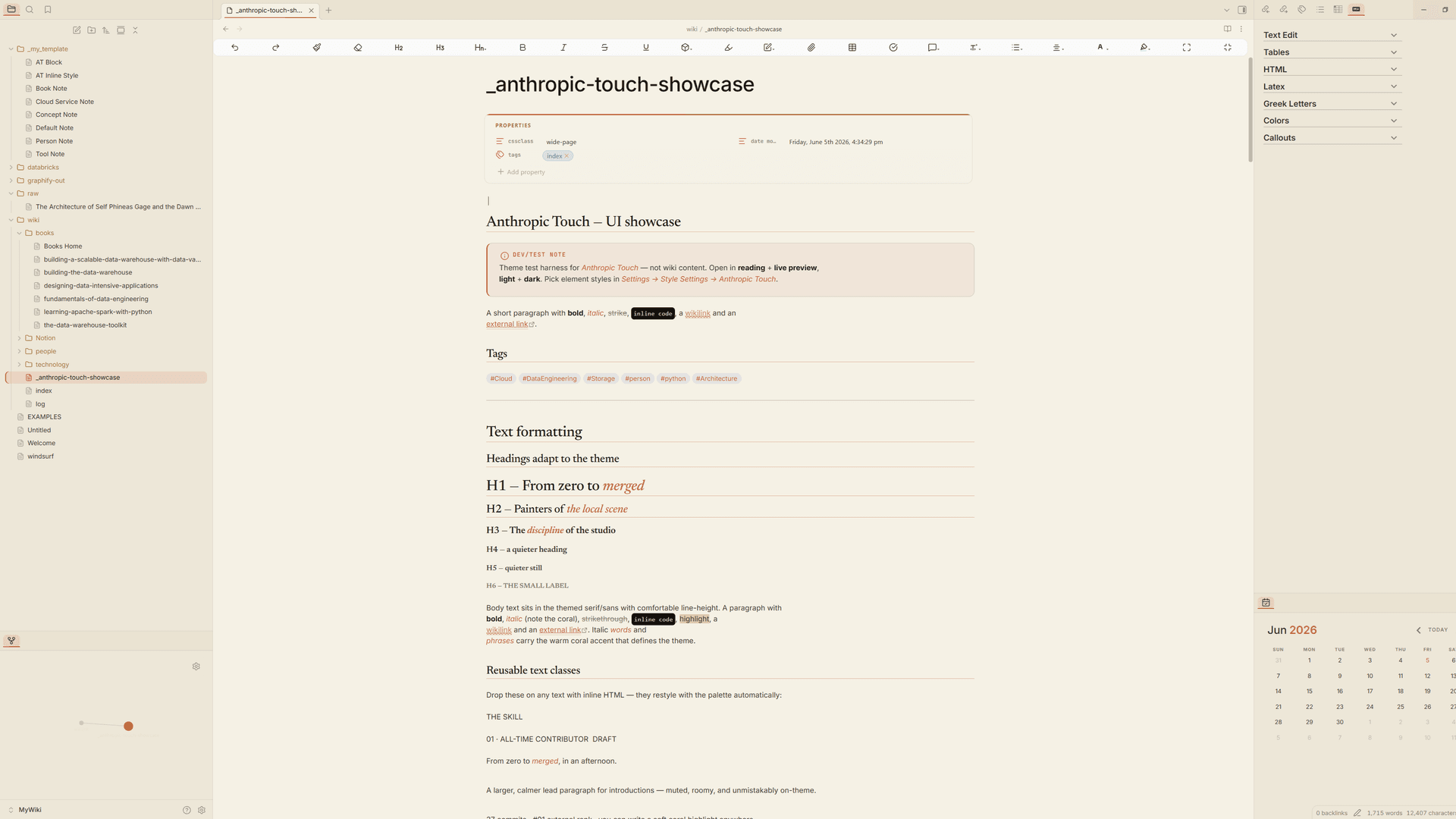
Task: Open the calendar tab in the right sidebar
Action: (1266, 603)
